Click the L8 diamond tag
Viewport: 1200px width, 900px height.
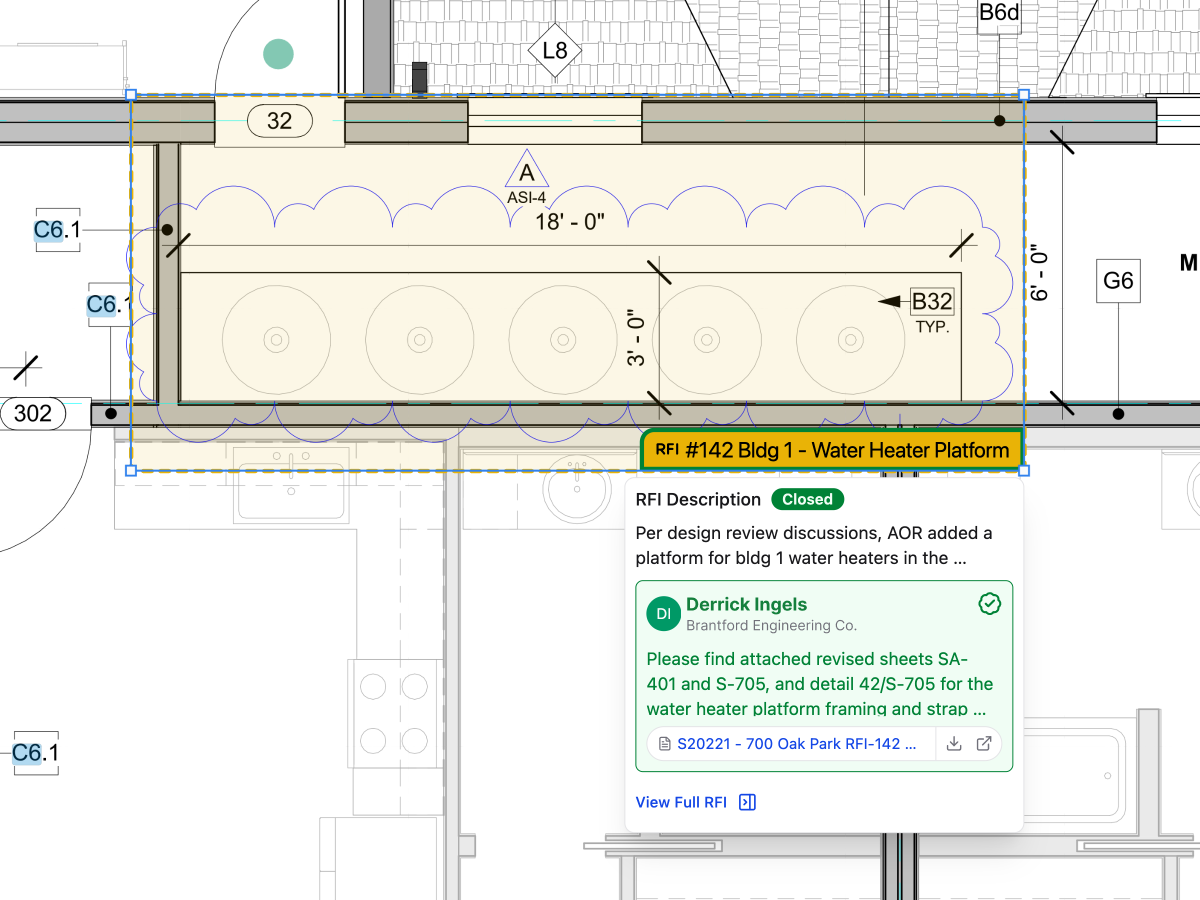555,51
